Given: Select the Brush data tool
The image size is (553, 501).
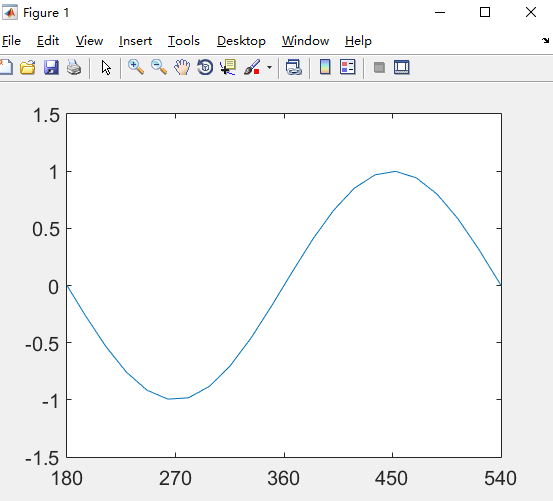Looking at the screenshot, I should point(252,67).
